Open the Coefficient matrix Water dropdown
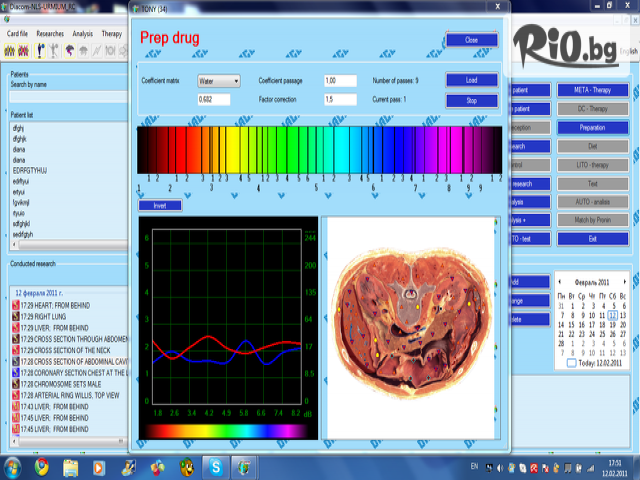Viewport: 640px width, 480px height. (x=218, y=80)
